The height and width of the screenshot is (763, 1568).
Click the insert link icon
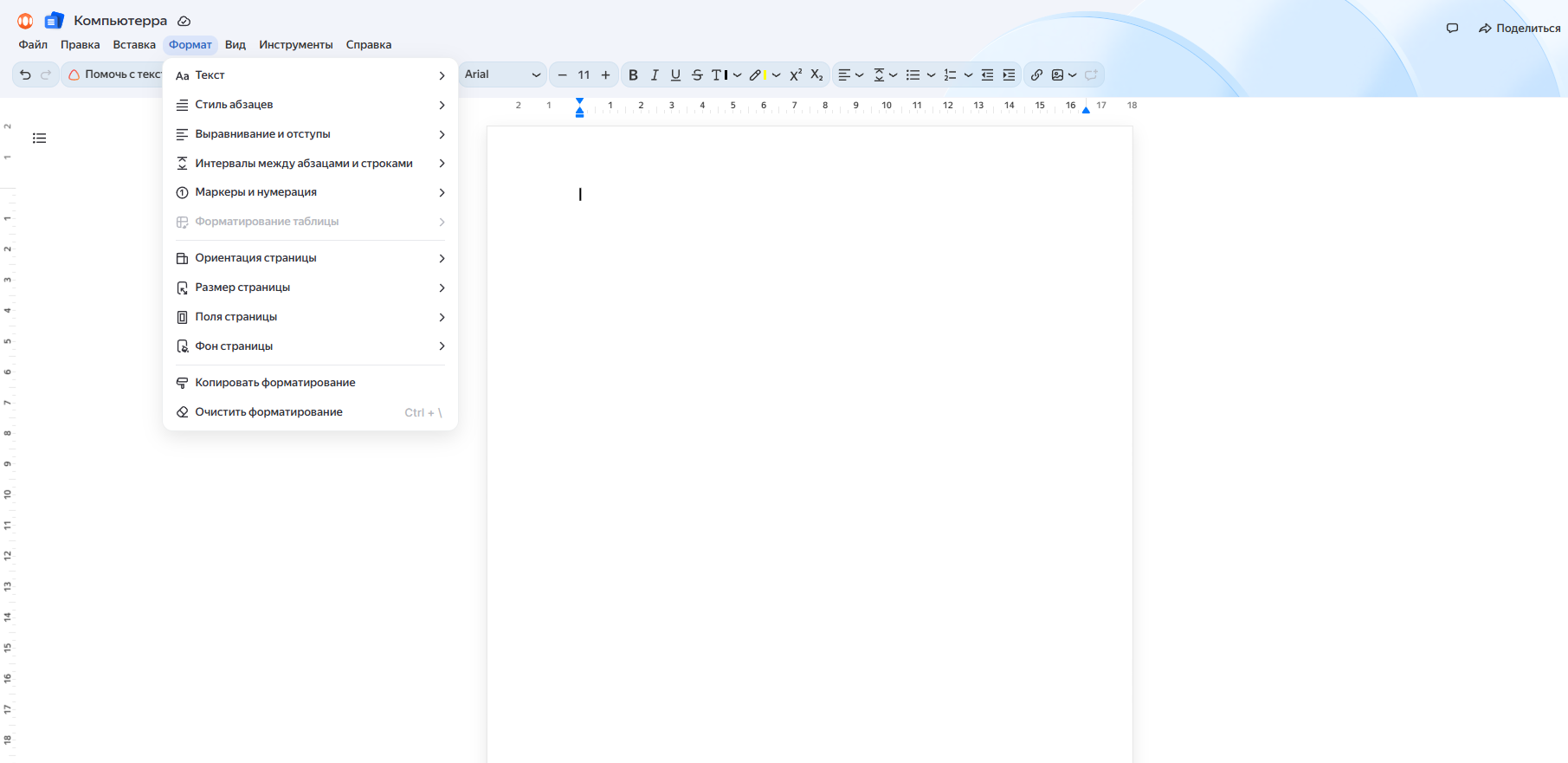click(1036, 75)
